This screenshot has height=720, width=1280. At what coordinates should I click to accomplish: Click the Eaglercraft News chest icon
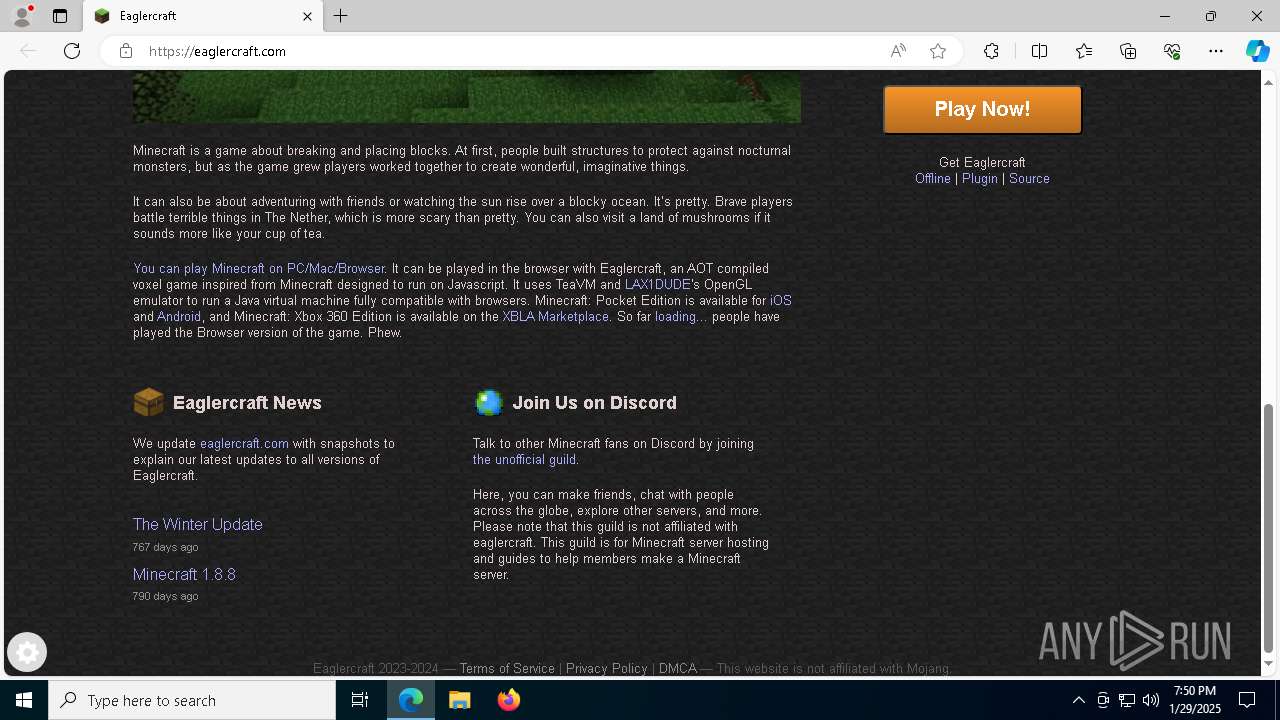point(148,402)
